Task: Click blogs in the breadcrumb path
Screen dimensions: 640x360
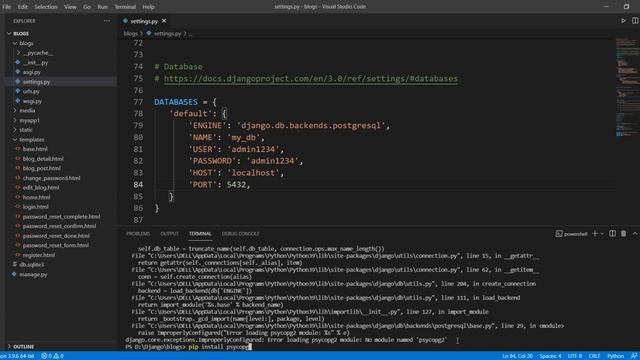Action: click(131, 33)
